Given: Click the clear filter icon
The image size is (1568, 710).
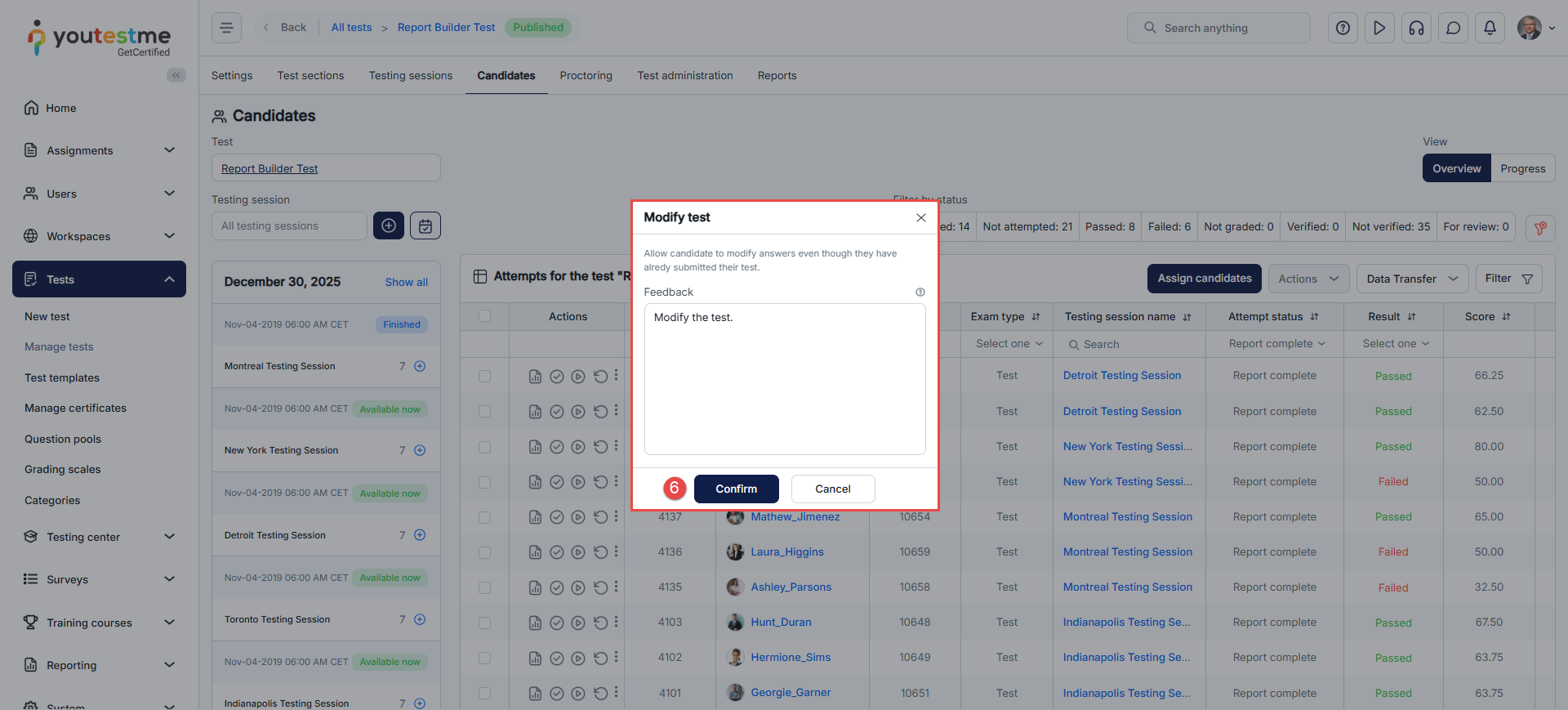Looking at the screenshot, I should pyautogui.click(x=1539, y=228).
